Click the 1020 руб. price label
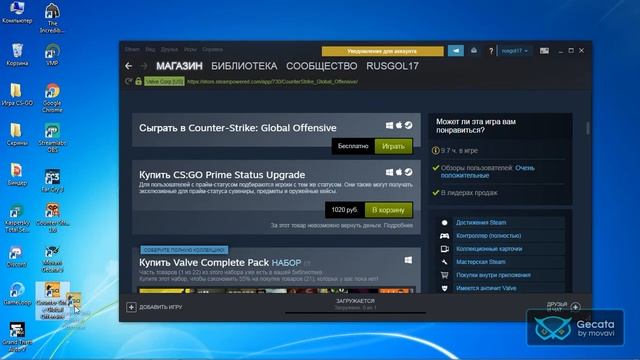The width and height of the screenshot is (640, 360). click(x=345, y=210)
